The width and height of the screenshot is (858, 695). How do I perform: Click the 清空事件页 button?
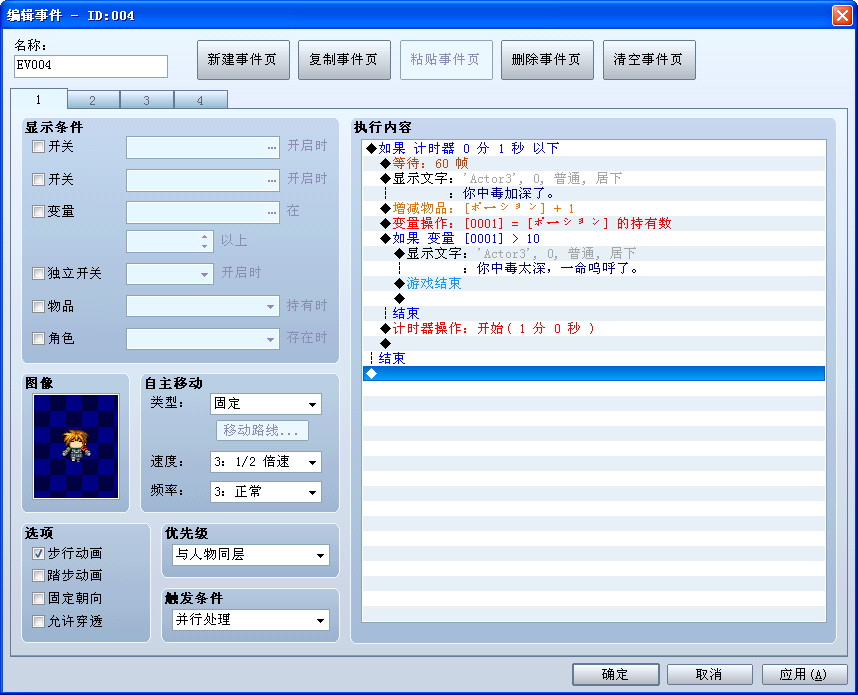point(649,60)
